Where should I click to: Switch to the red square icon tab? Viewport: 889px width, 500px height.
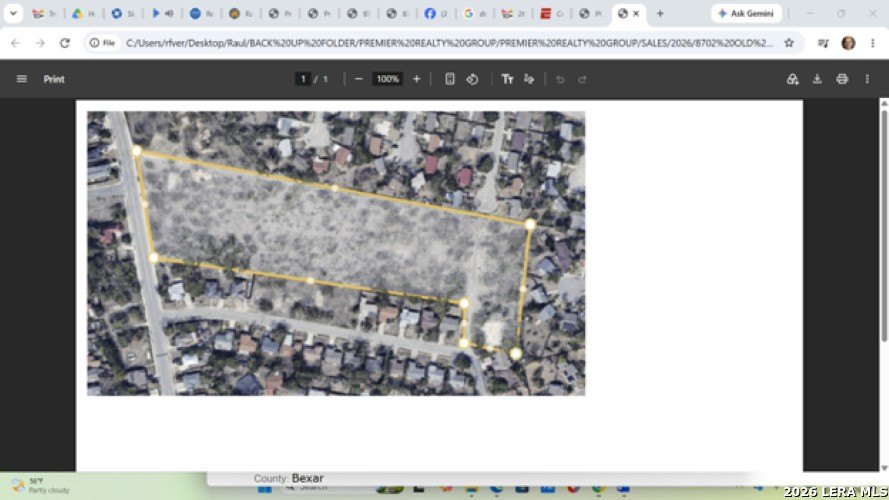point(552,13)
